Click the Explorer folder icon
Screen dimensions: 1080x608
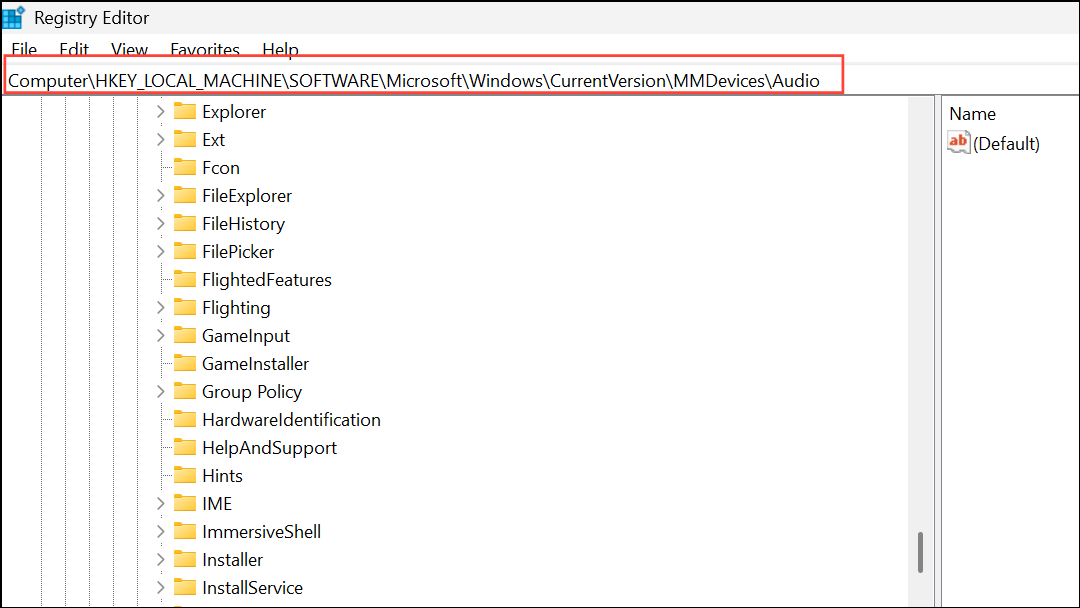click(x=185, y=111)
